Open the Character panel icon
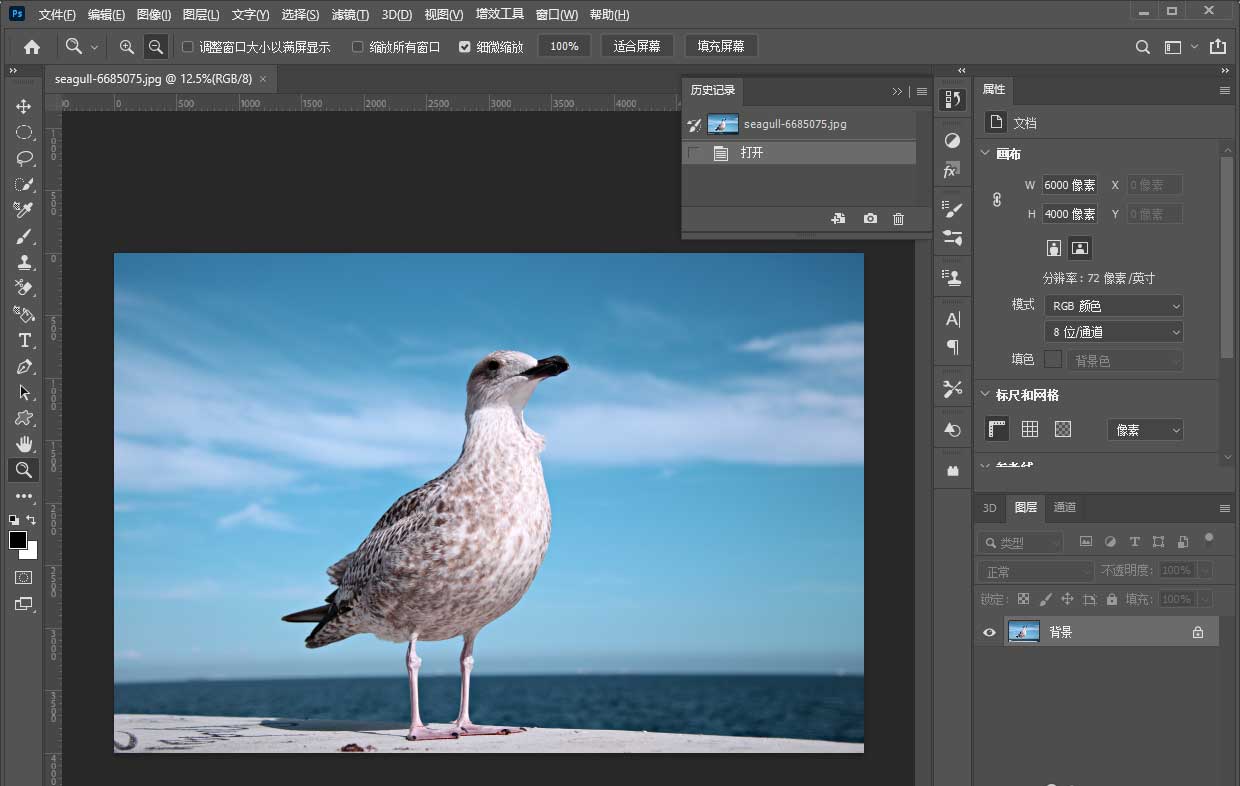Screen dimensions: 1240x786 [x=953, y=319]
